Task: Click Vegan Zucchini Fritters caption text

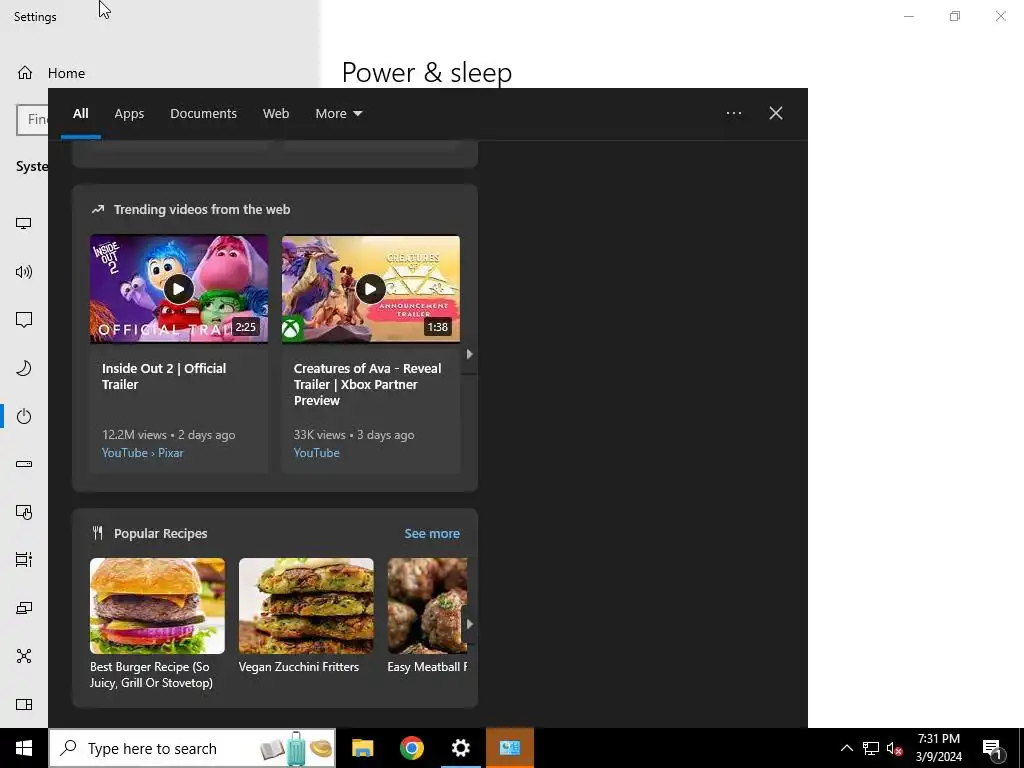Action: [x=298, y=667]
